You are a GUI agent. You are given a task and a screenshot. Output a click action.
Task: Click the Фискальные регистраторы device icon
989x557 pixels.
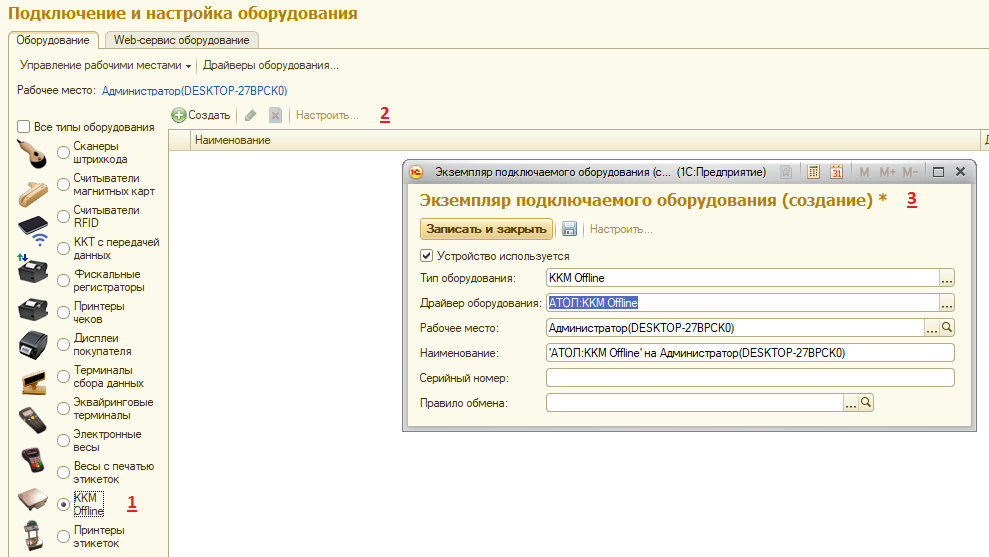tap(33, 309)
